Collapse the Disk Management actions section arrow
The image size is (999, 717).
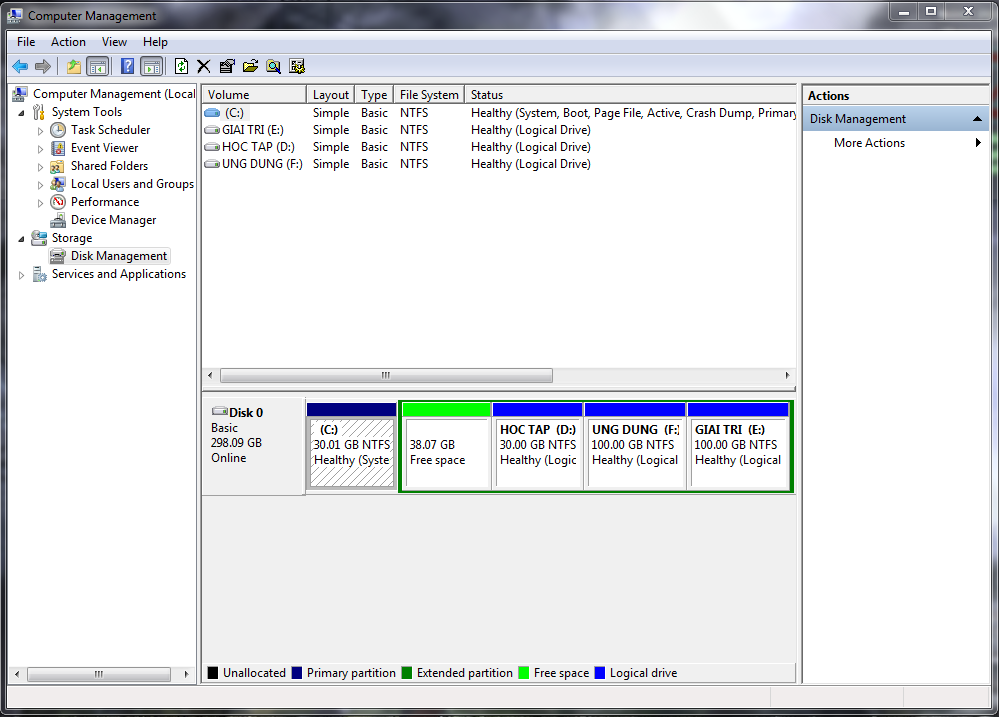(977, 119)
